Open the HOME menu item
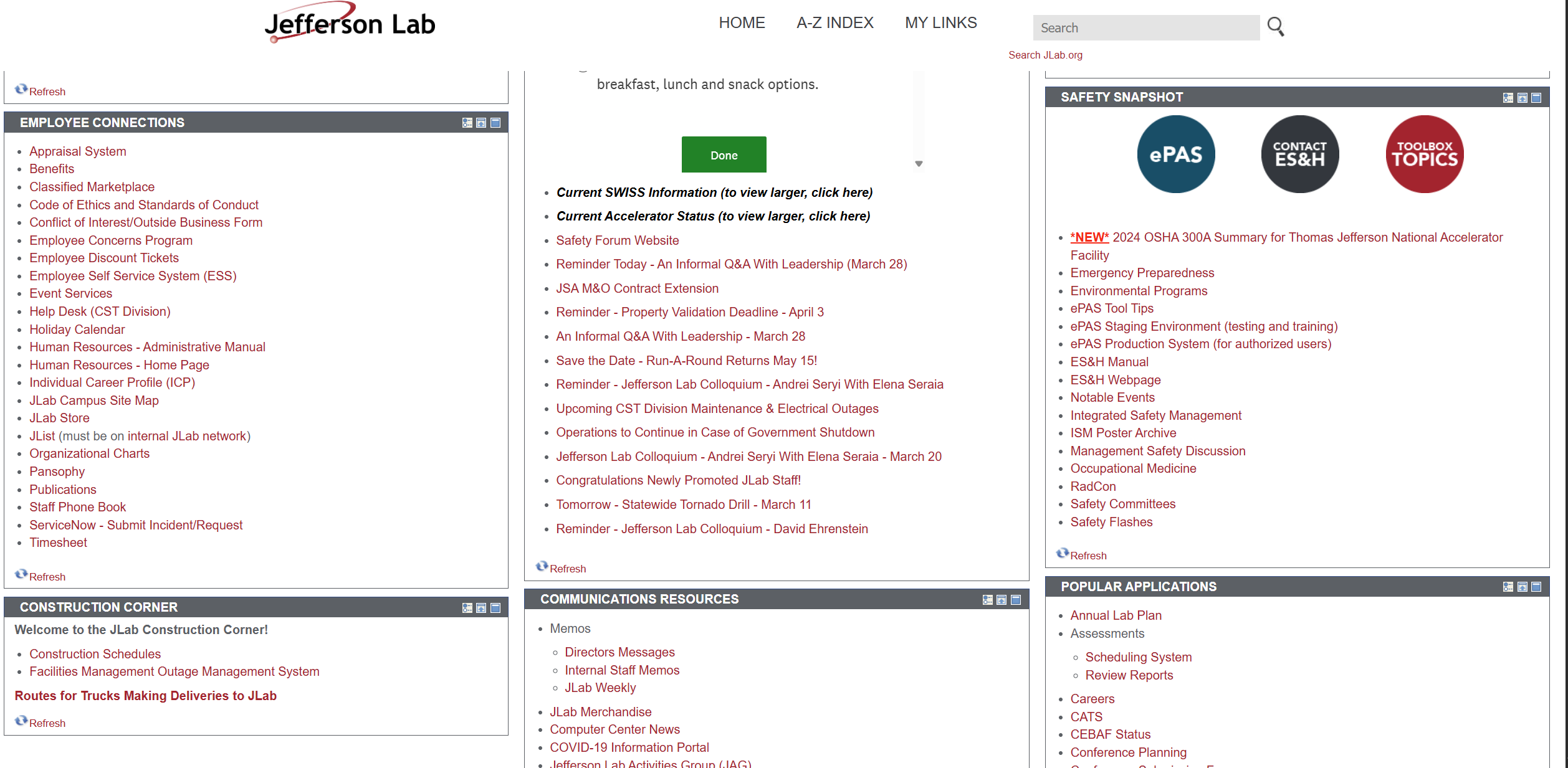 point(742,23)
